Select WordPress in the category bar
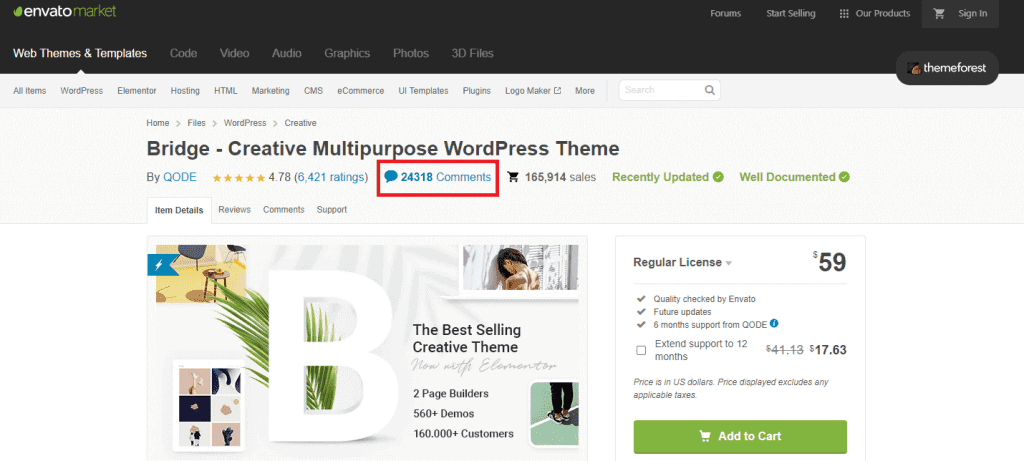The image size is (1024, 461). (82, 91)
